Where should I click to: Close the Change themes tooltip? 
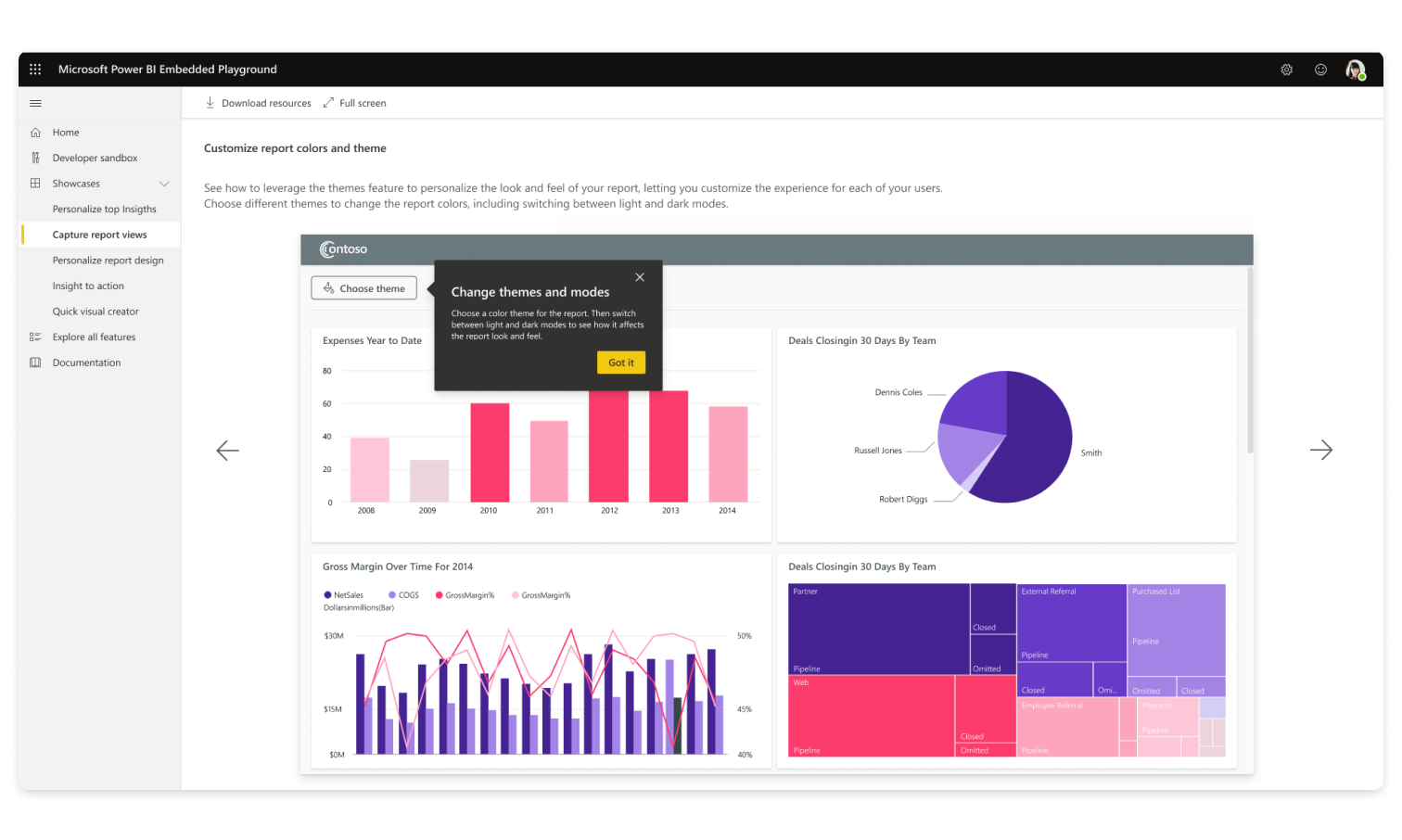[640, 277]
